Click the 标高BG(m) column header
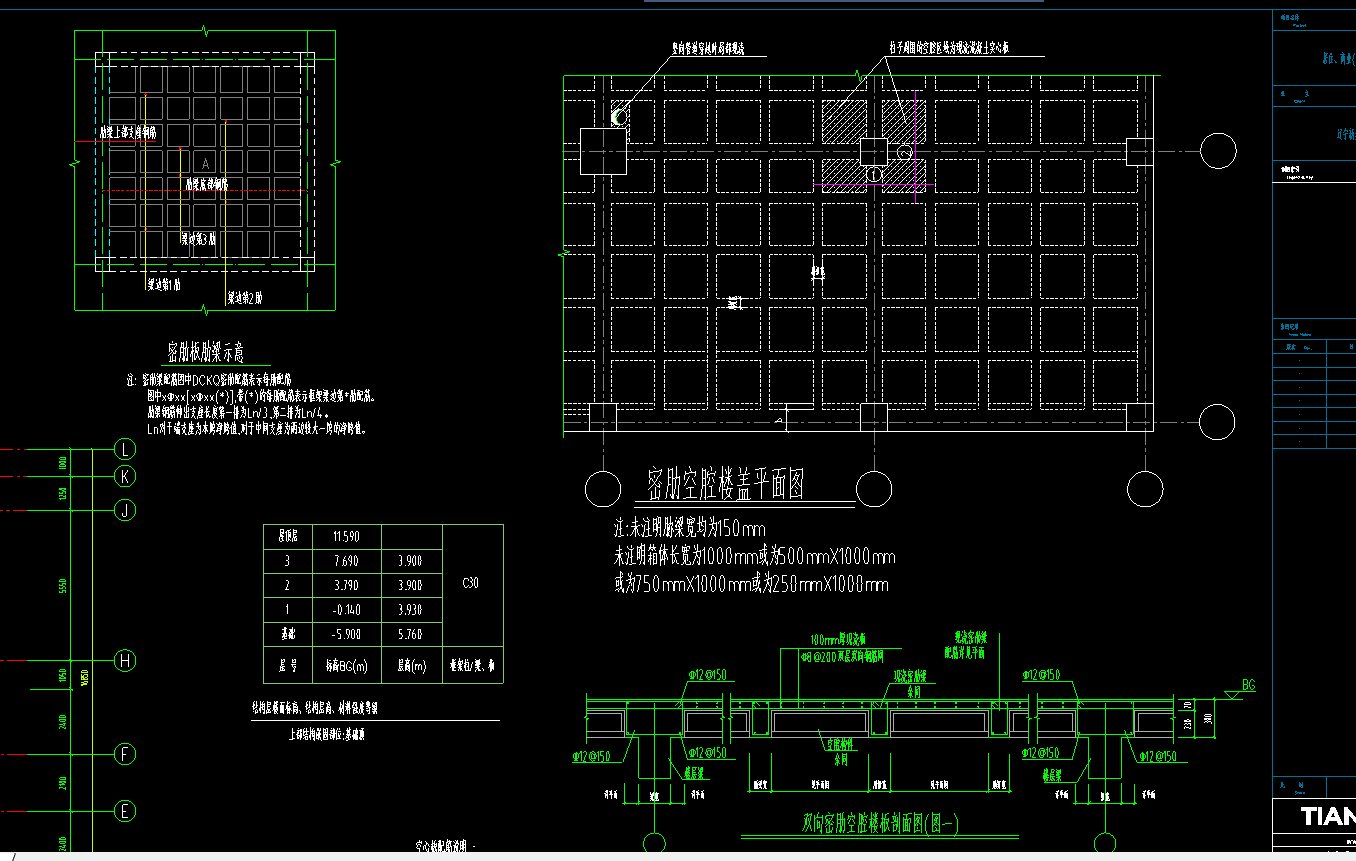 pos(349,665)
